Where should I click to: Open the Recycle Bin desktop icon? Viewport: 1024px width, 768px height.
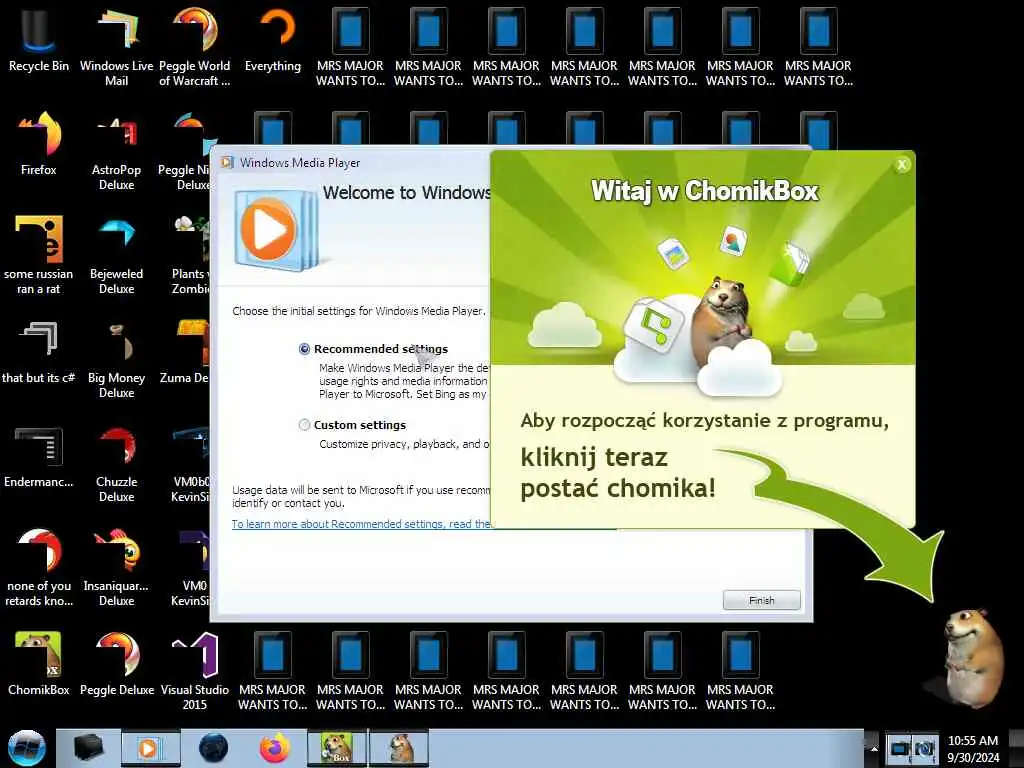[x=39, y=40]
